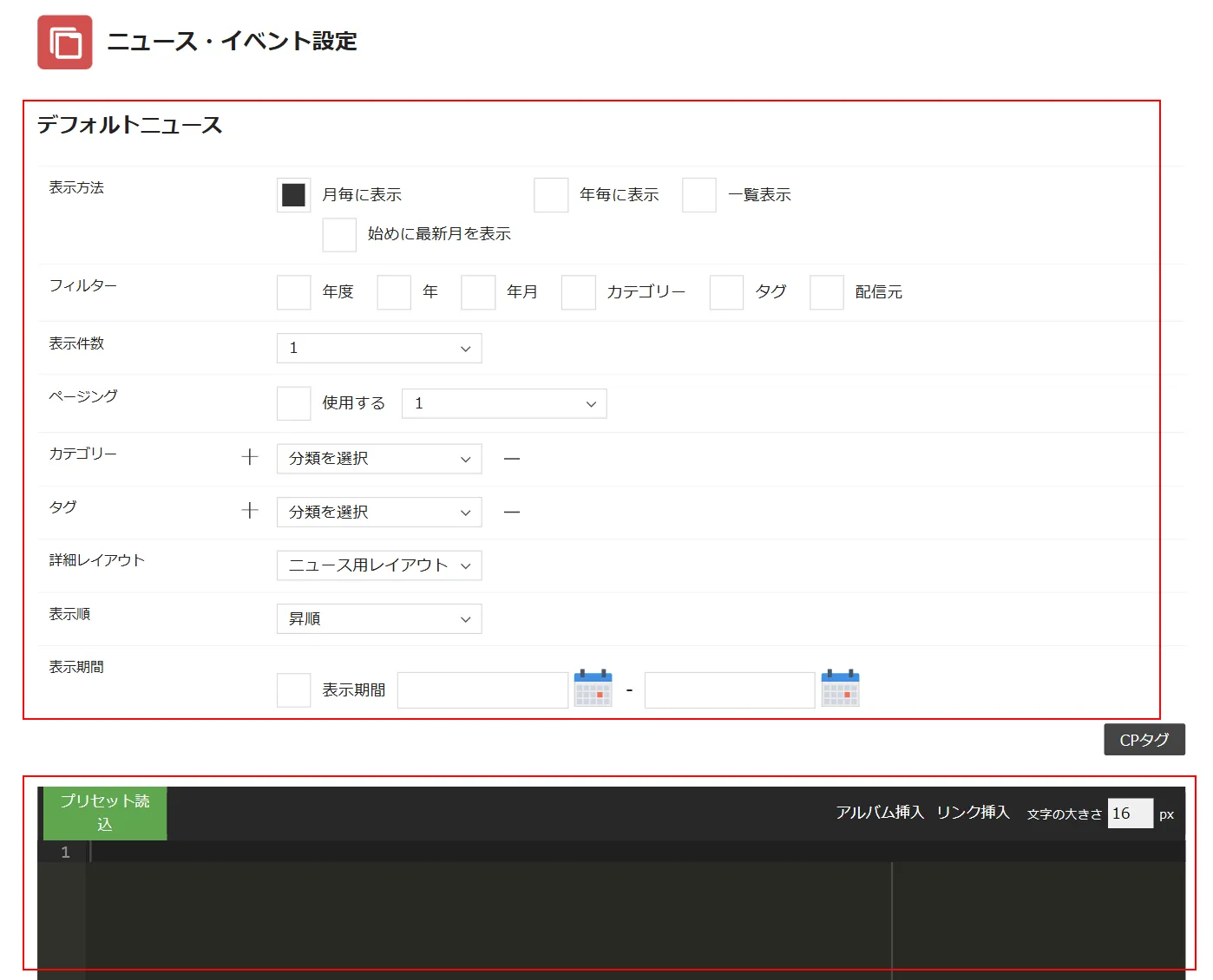Open the paging count dropdown
The height and width of the screenshot is (980, 1213).
(x=504, y=403)
